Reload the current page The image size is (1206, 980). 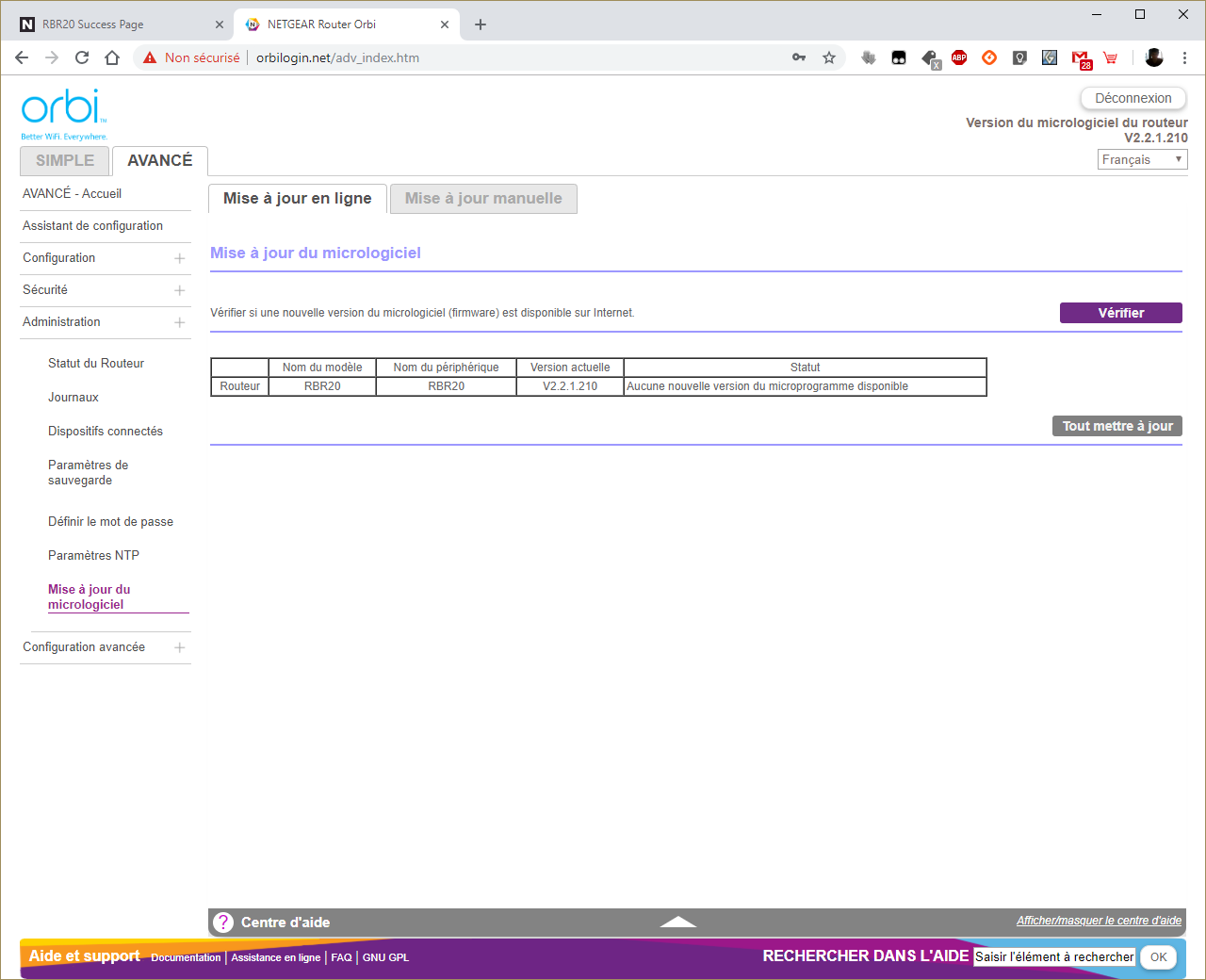(x=82, y=57)
